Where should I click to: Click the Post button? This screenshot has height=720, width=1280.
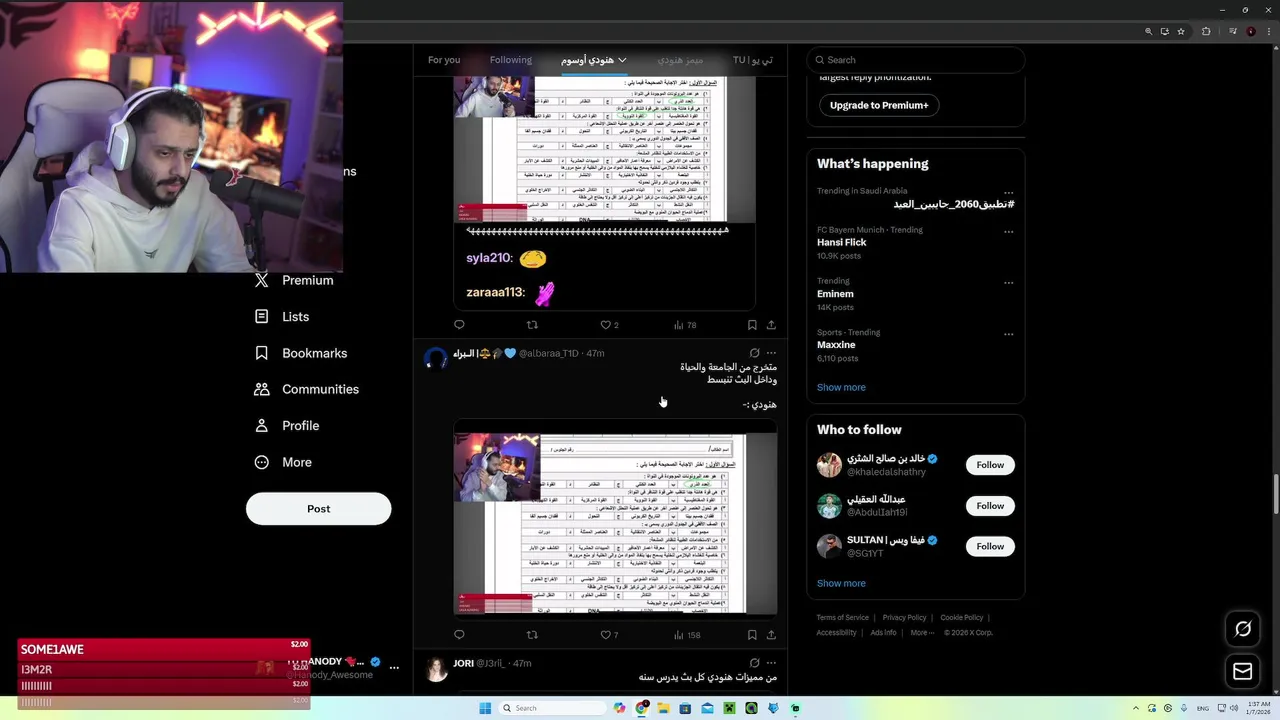[318, 509]
